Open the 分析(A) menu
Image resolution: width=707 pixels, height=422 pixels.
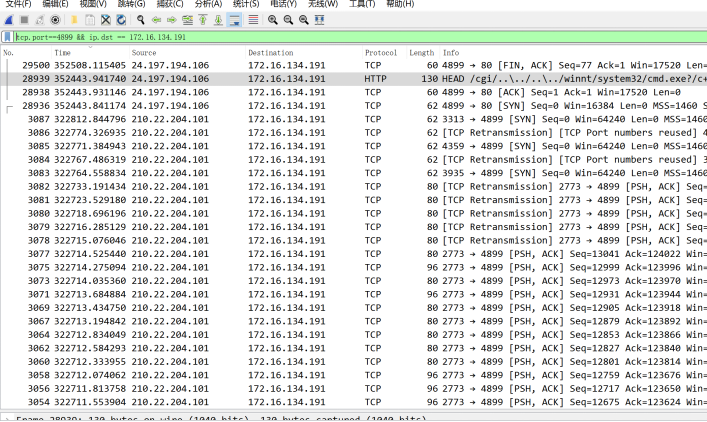[x=208, y=4]
